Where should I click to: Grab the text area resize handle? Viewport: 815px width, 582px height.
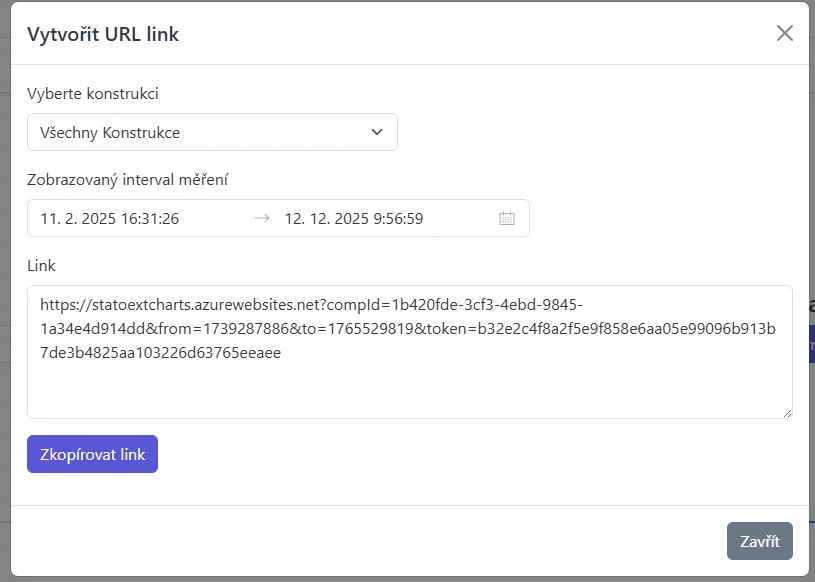click(x=787, y=412)
